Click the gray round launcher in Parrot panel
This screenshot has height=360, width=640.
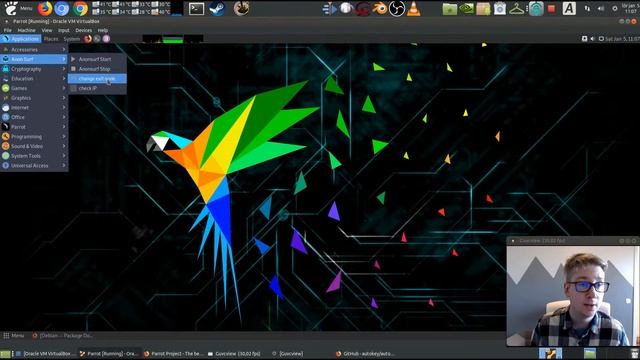pos(97,39)
